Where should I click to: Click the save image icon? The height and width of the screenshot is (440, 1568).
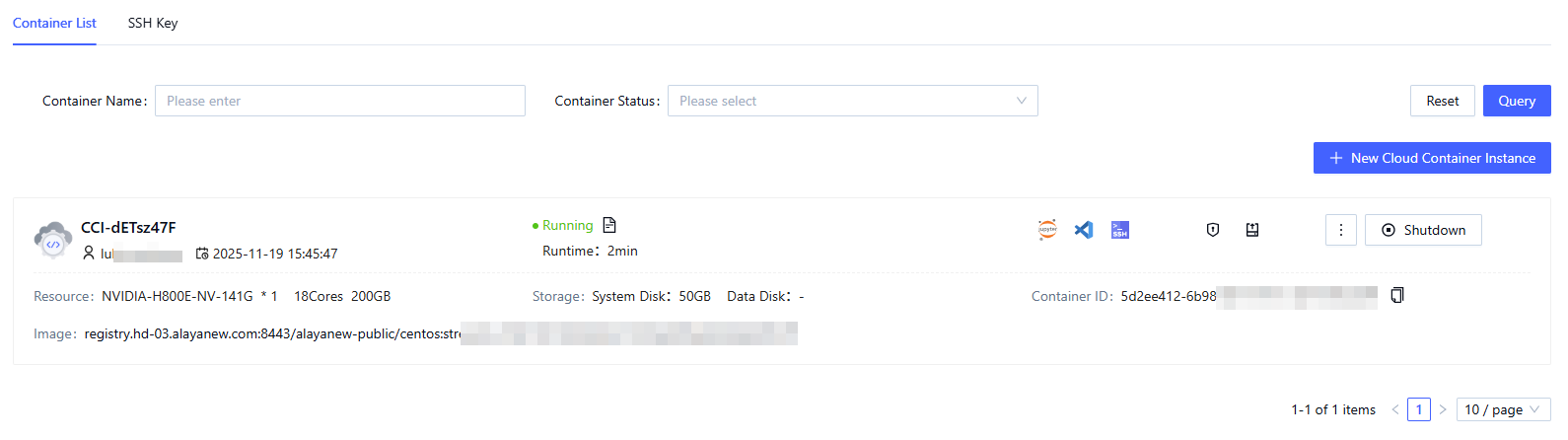point(1252,230)
